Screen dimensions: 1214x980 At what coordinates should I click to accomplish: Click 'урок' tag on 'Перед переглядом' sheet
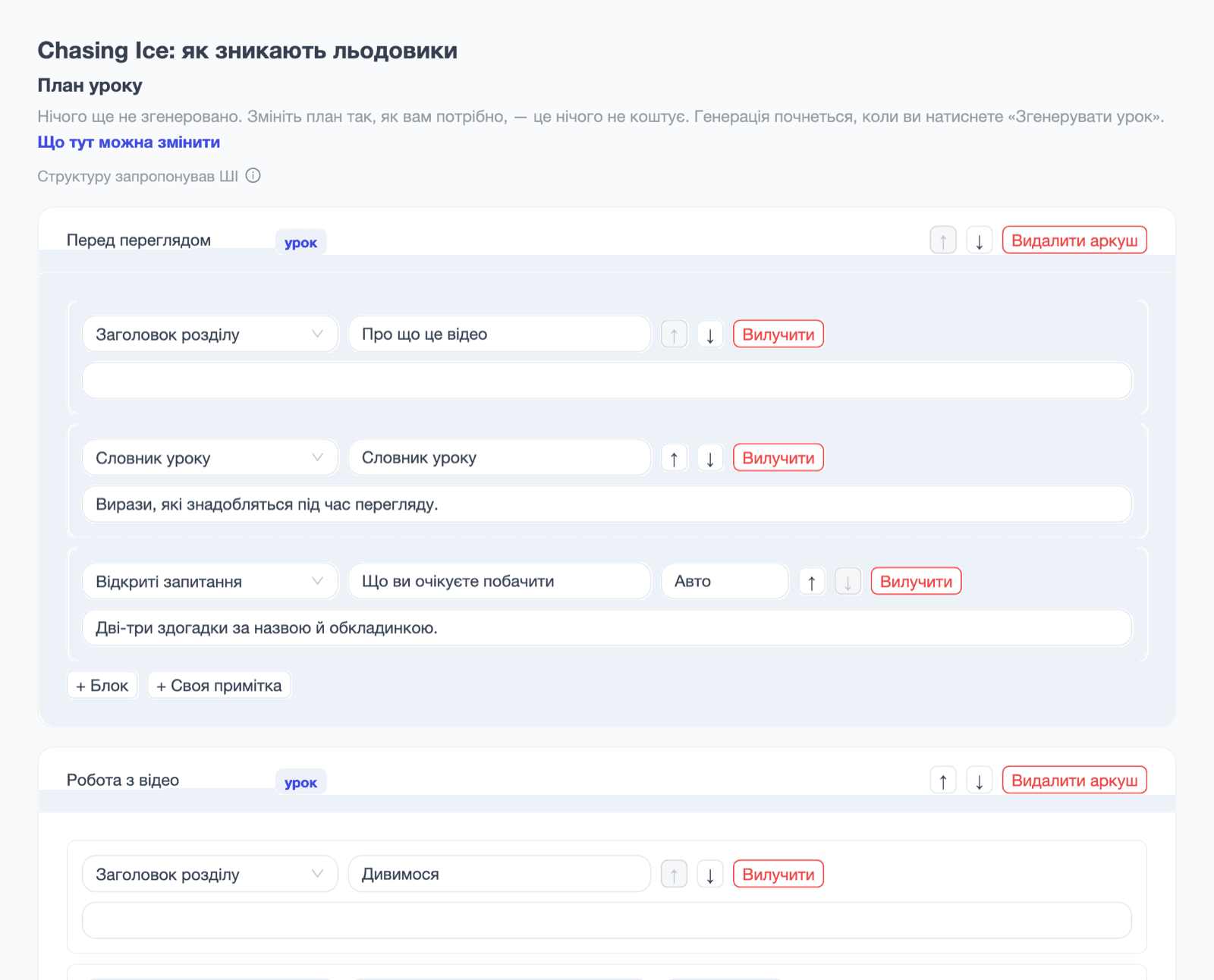point(300,243)
